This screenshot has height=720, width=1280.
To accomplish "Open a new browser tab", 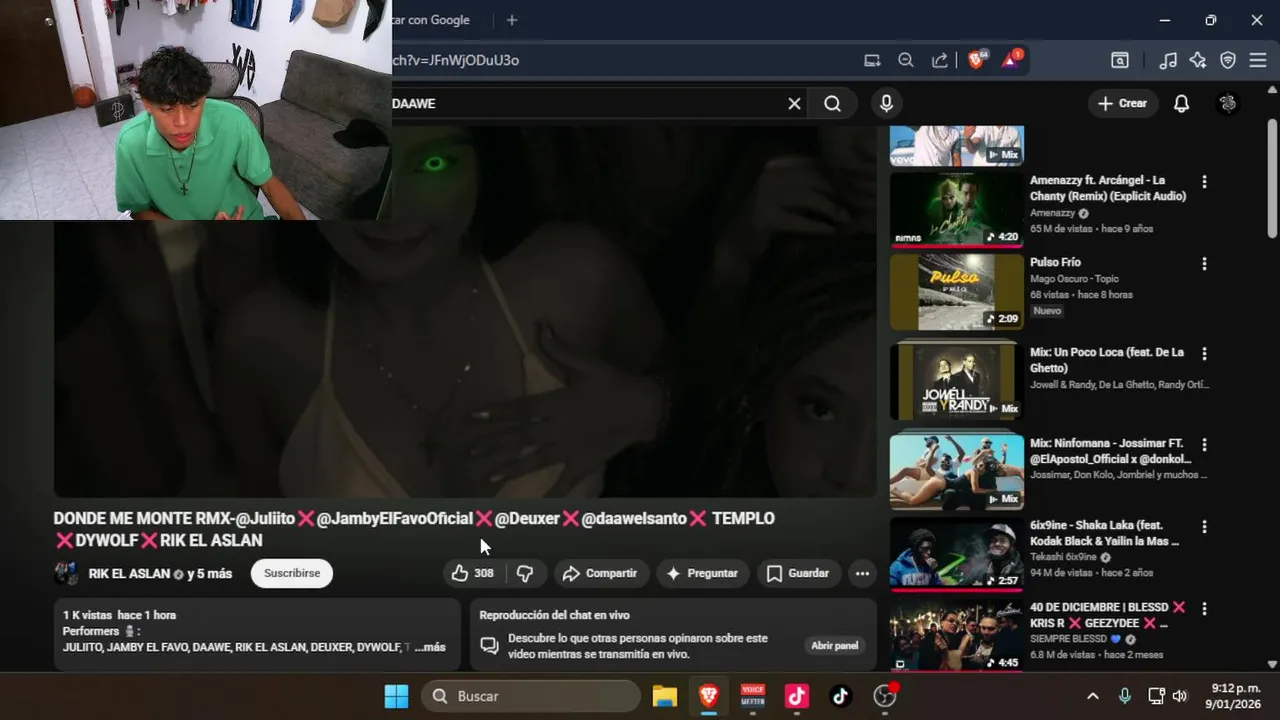I will coord(512,20).
